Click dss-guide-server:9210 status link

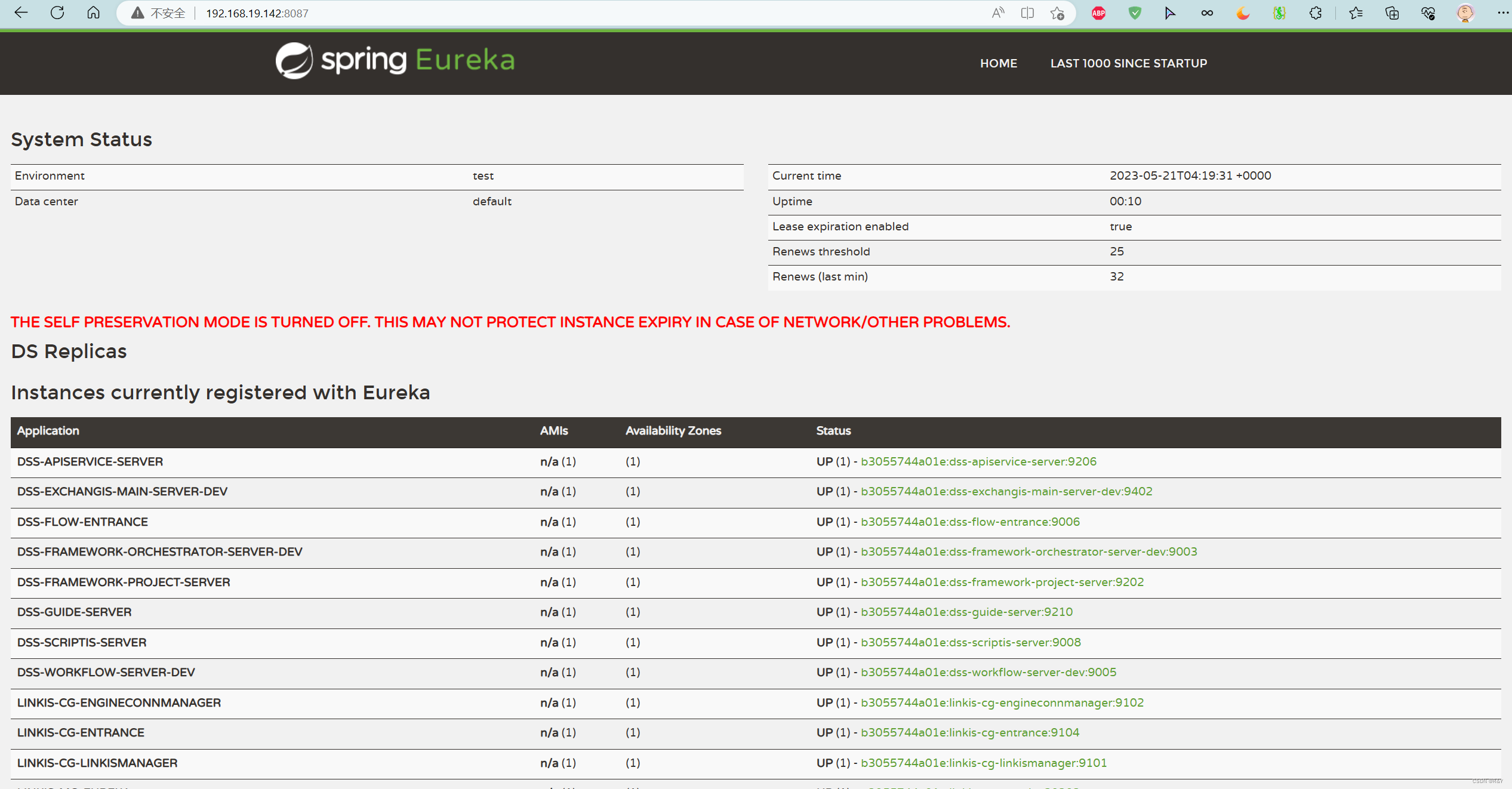coord(966,612)
